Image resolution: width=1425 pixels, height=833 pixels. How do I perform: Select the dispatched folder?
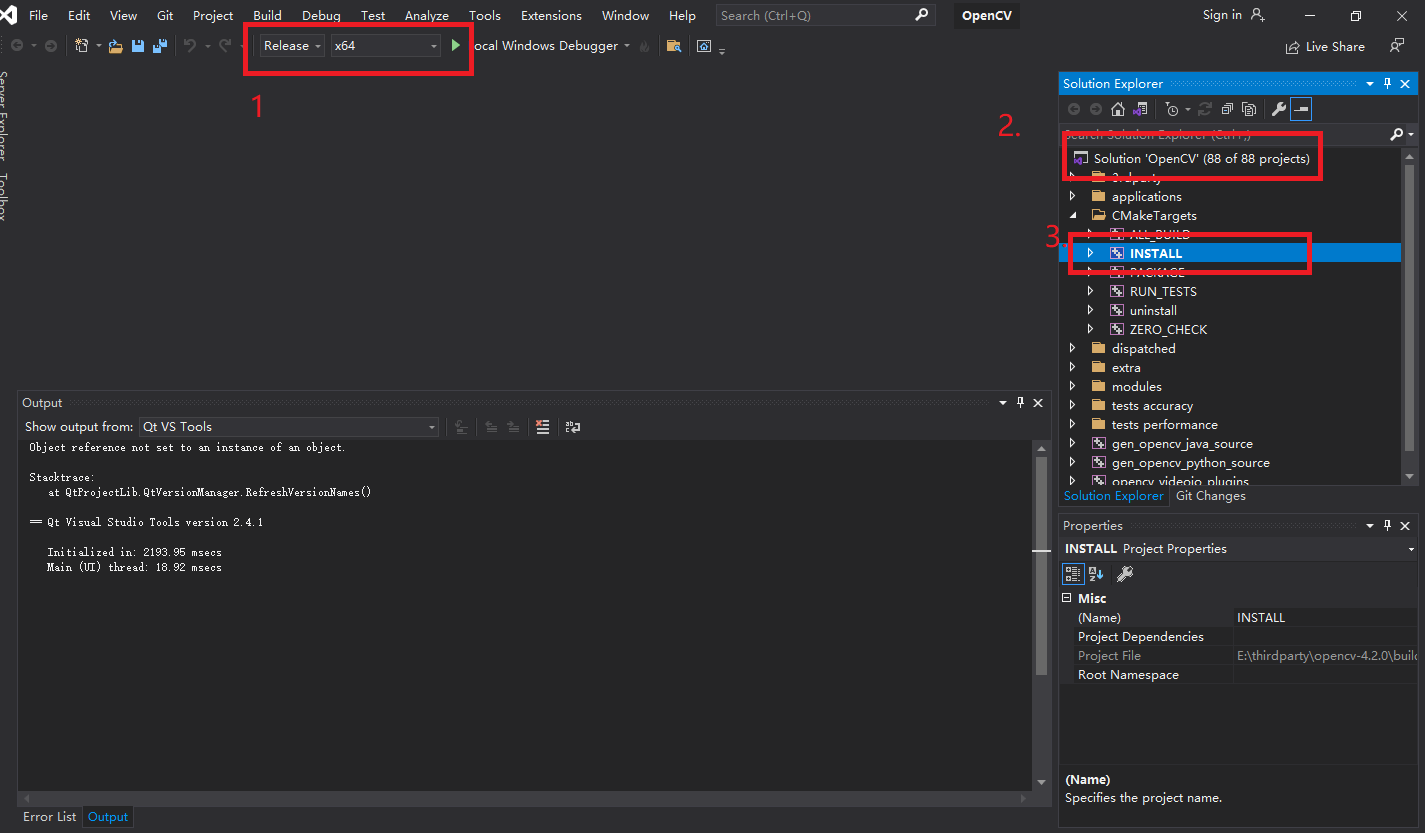[1143, 349]
